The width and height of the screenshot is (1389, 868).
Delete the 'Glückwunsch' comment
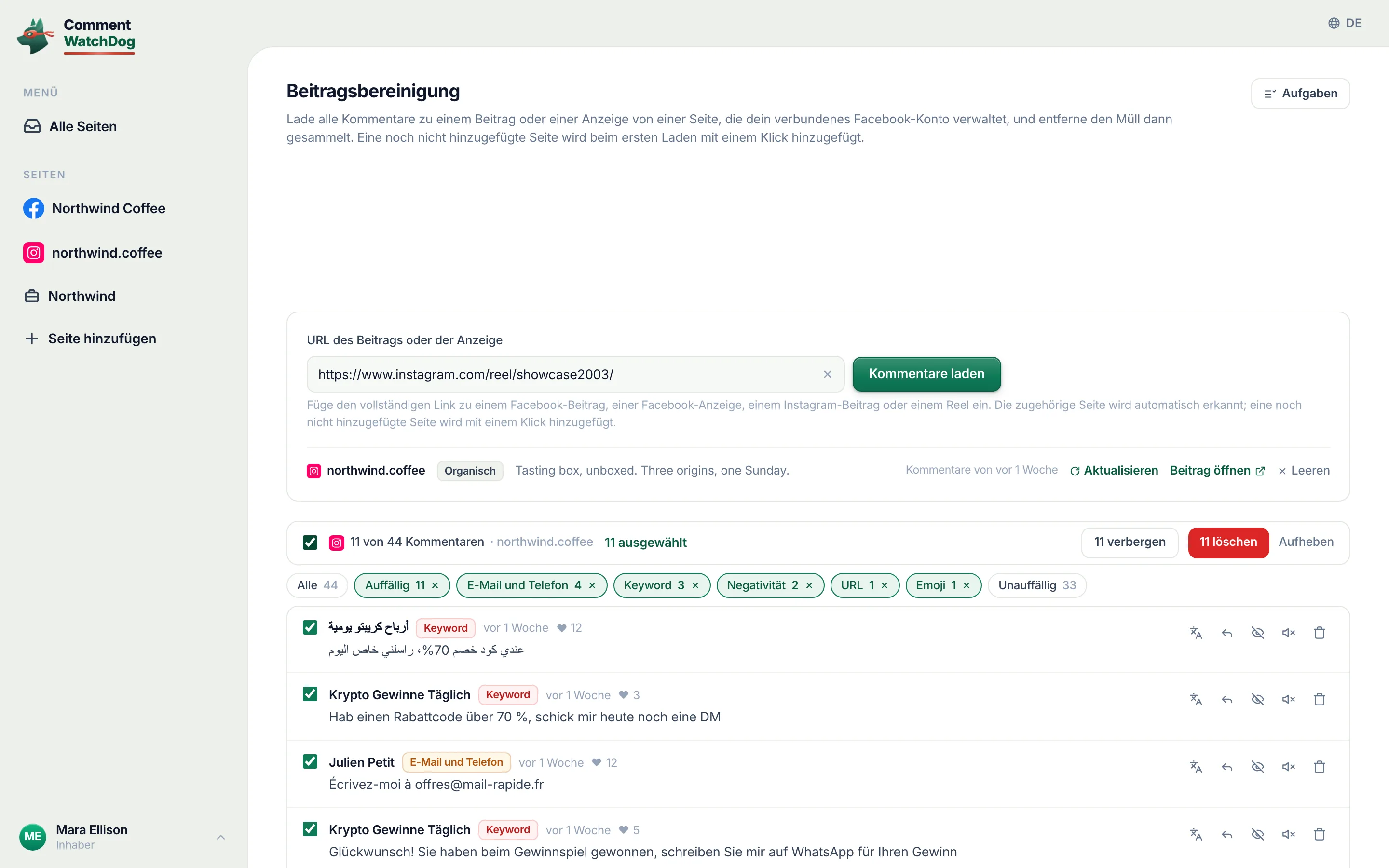click(1320, 834)
